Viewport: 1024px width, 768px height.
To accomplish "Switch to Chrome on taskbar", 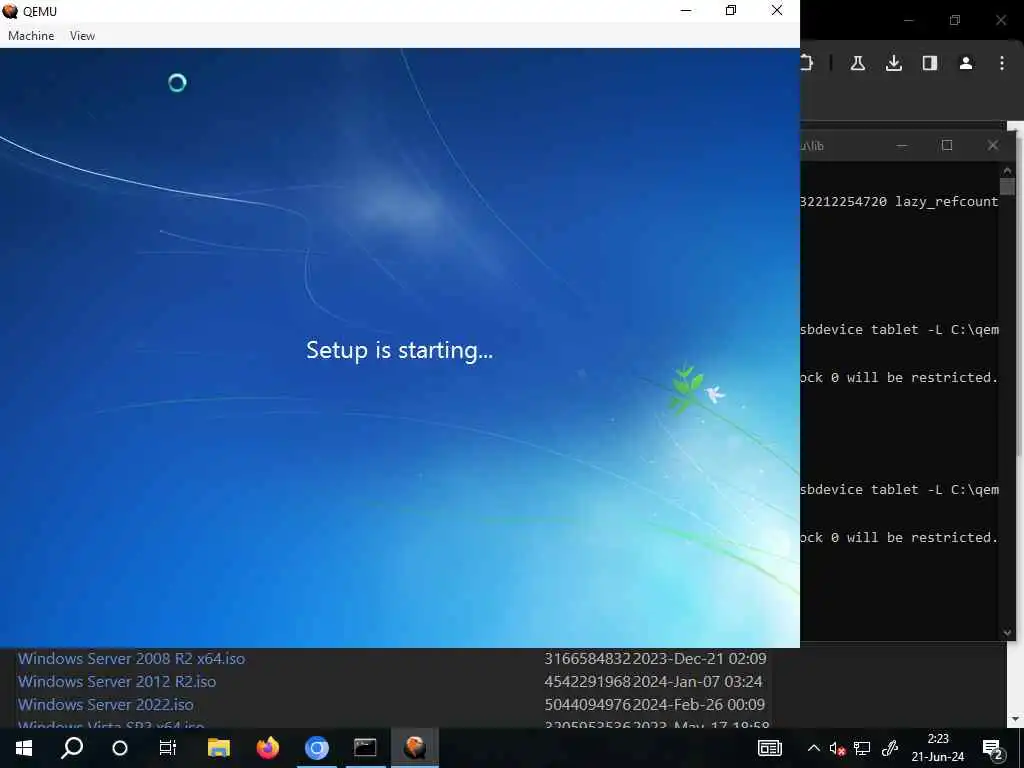I will tap(317, 748).
